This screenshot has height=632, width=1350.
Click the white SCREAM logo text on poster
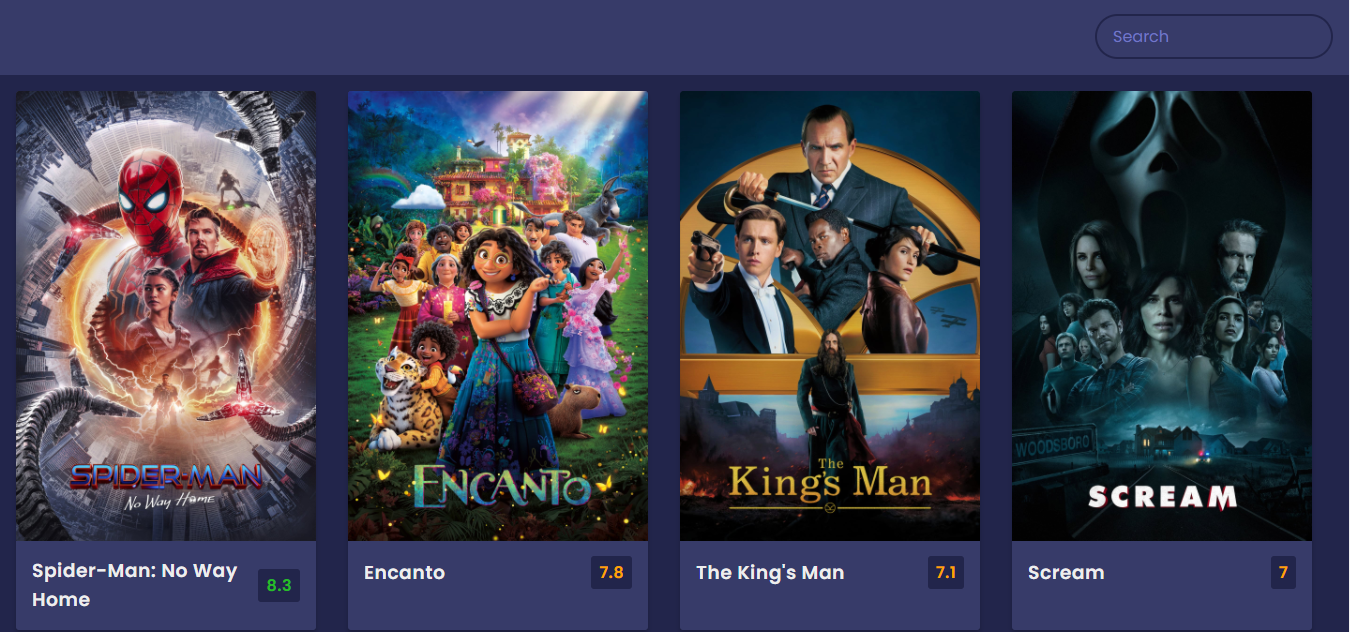tap(1162, 496)
